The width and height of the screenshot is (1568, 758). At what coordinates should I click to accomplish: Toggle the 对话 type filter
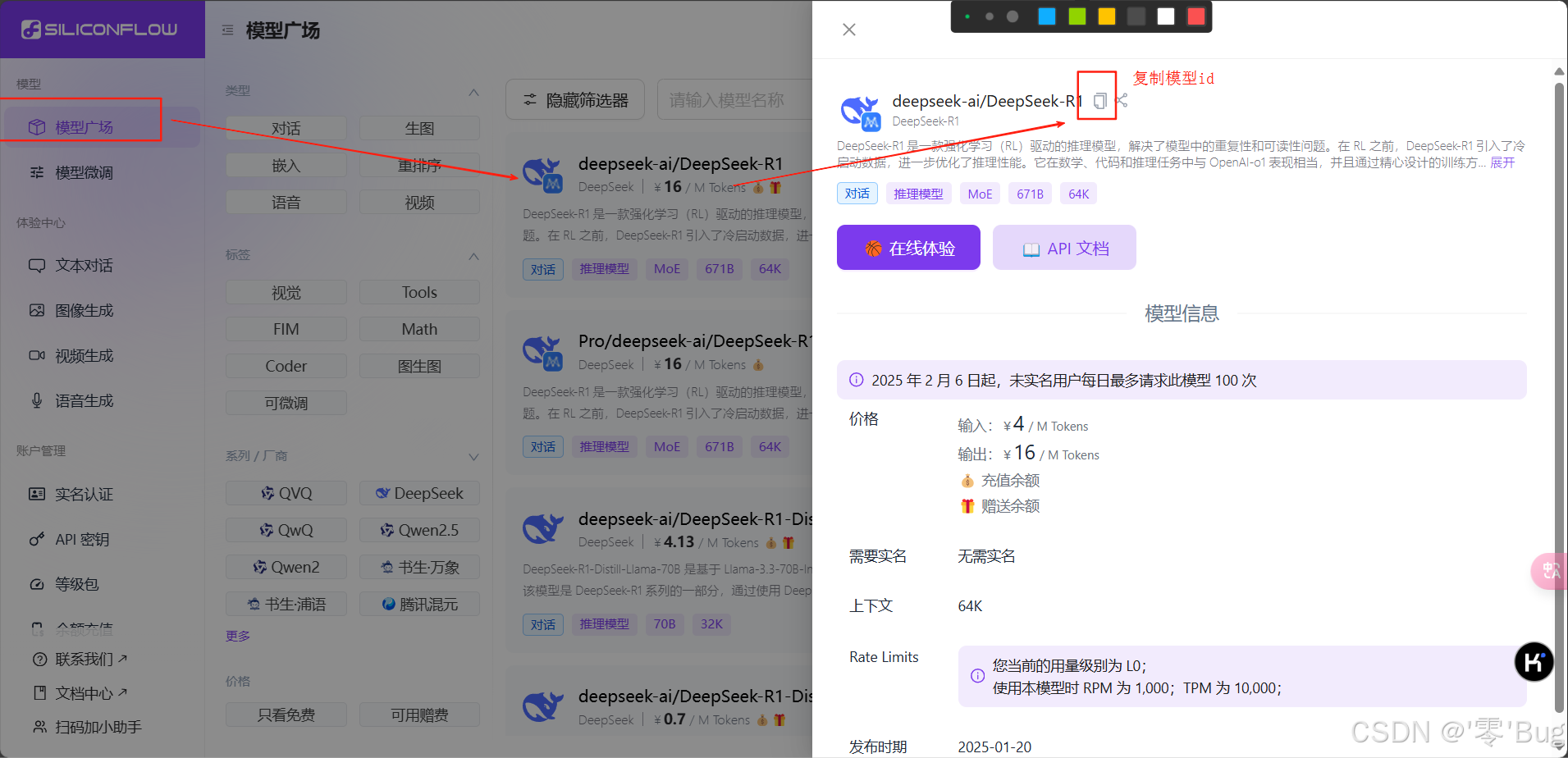coord(286,129)
